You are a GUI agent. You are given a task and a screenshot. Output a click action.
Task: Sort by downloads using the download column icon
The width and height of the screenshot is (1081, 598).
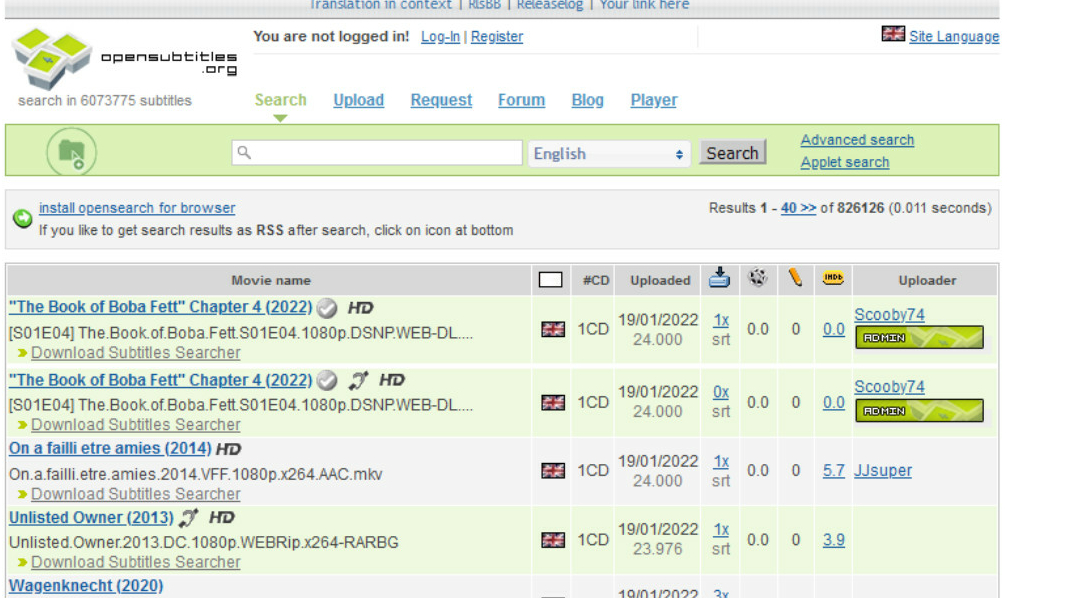(x=719, y=279)
